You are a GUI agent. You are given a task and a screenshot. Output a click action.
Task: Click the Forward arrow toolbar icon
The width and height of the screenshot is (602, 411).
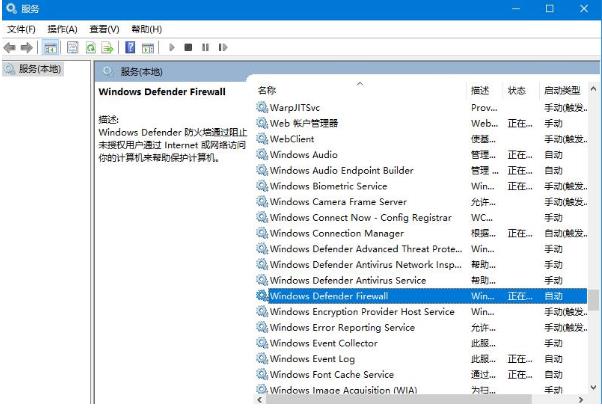coord(26,48)
